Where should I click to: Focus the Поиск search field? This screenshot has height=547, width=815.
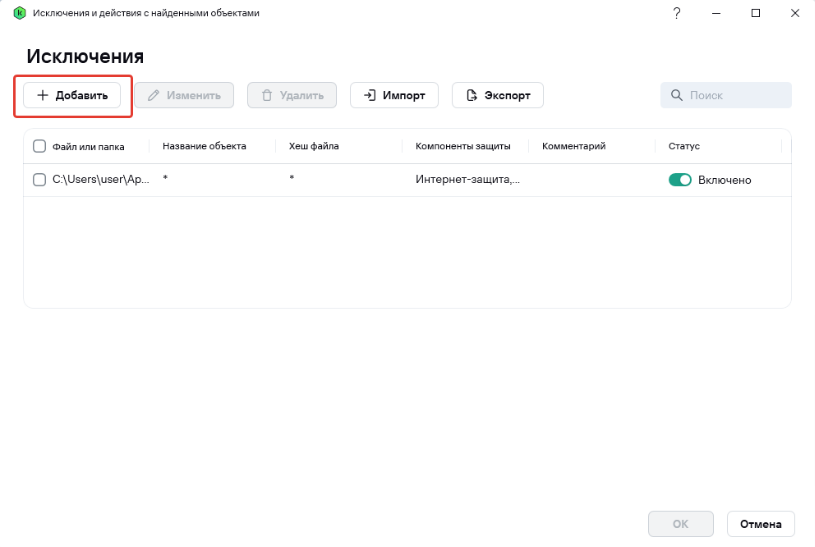click(x=726, y=95)
